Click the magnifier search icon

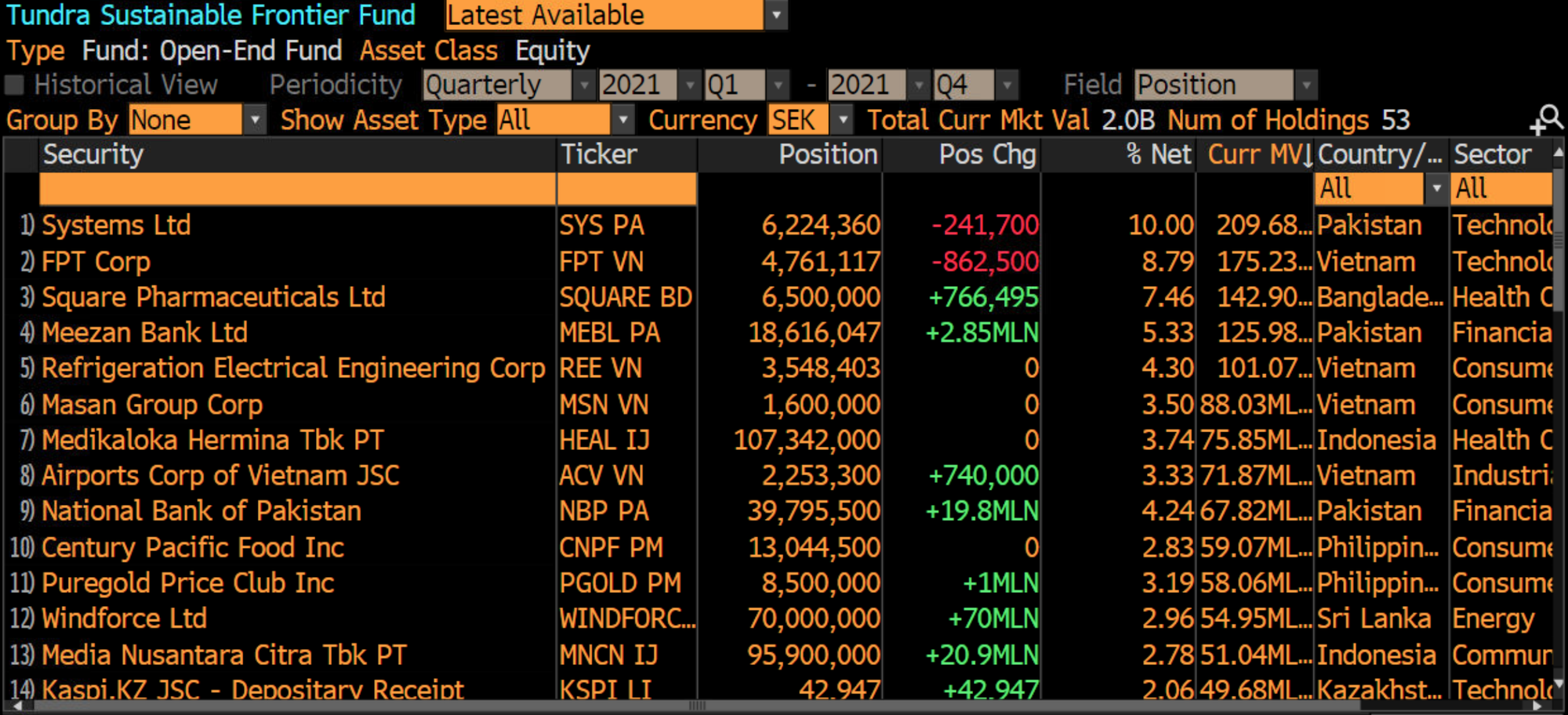tap(1548, 120)
